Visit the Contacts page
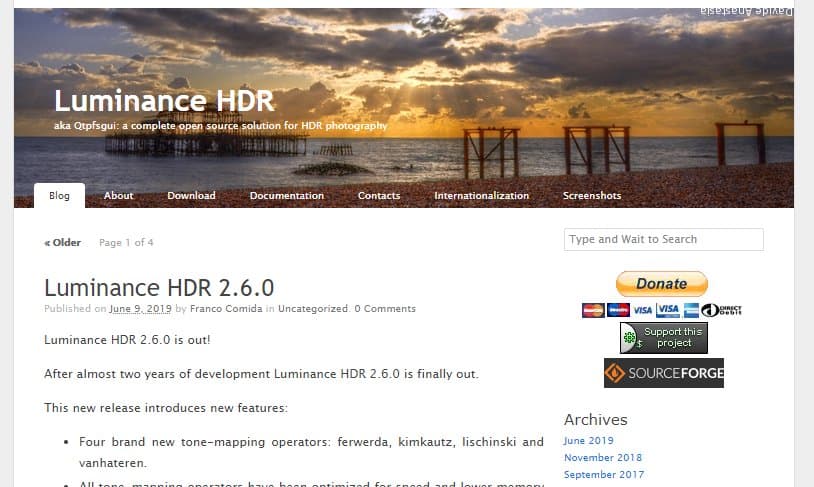The height and width of the screenshot is (487, 814). click(x=379, y=195)
